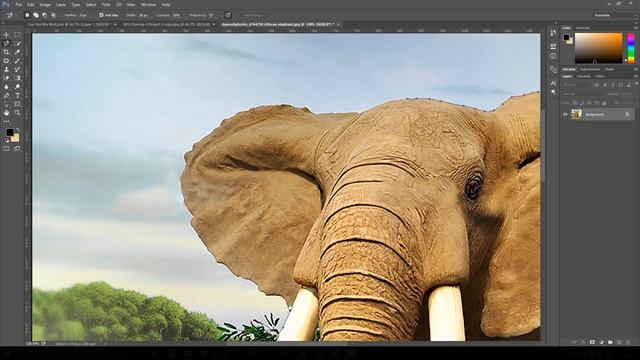
Task: Hide the Background layer eye icon
Action: tap(565, 115)
